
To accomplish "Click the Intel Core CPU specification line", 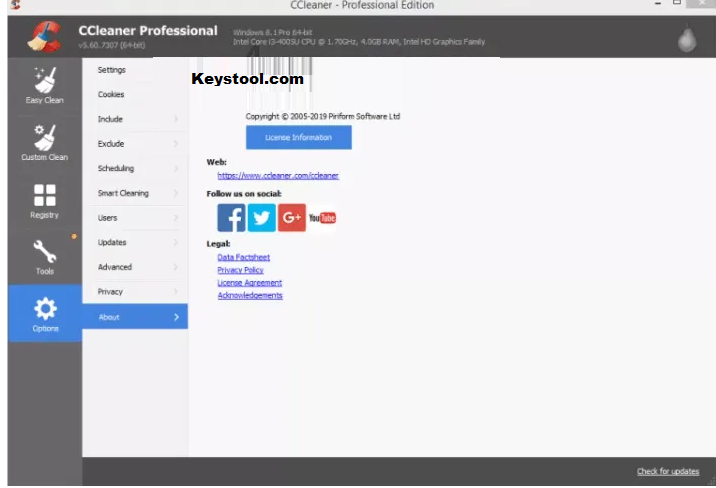I will coord(359,42).
